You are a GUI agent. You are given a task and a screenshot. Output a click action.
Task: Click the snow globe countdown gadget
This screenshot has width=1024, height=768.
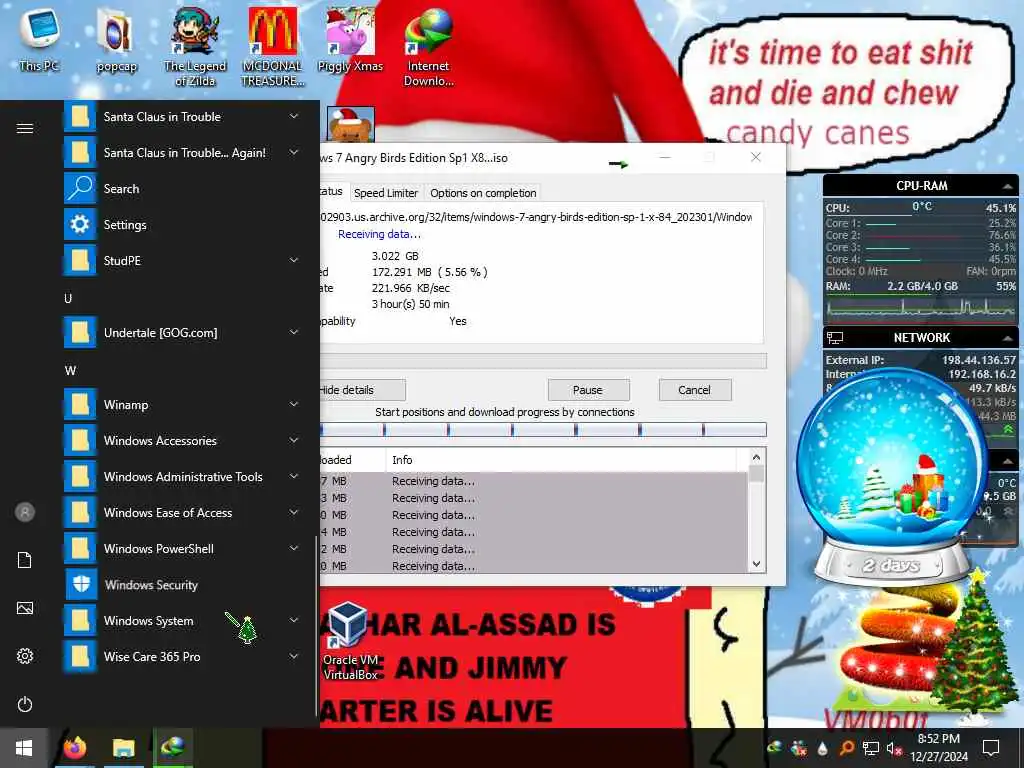pyautogui.click(x=891, y=477)
